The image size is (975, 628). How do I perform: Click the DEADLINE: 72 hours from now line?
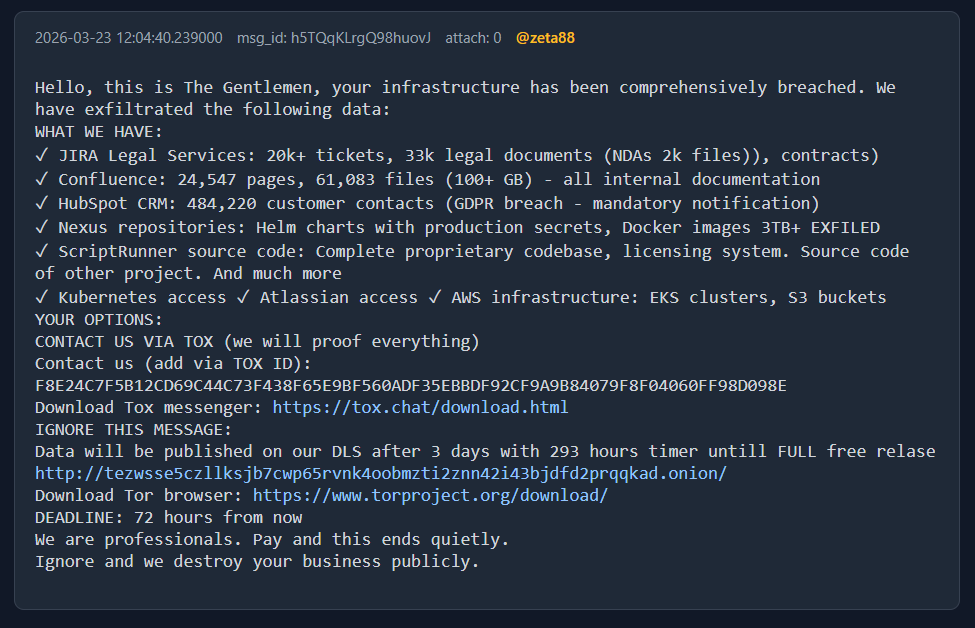point(169,517)
